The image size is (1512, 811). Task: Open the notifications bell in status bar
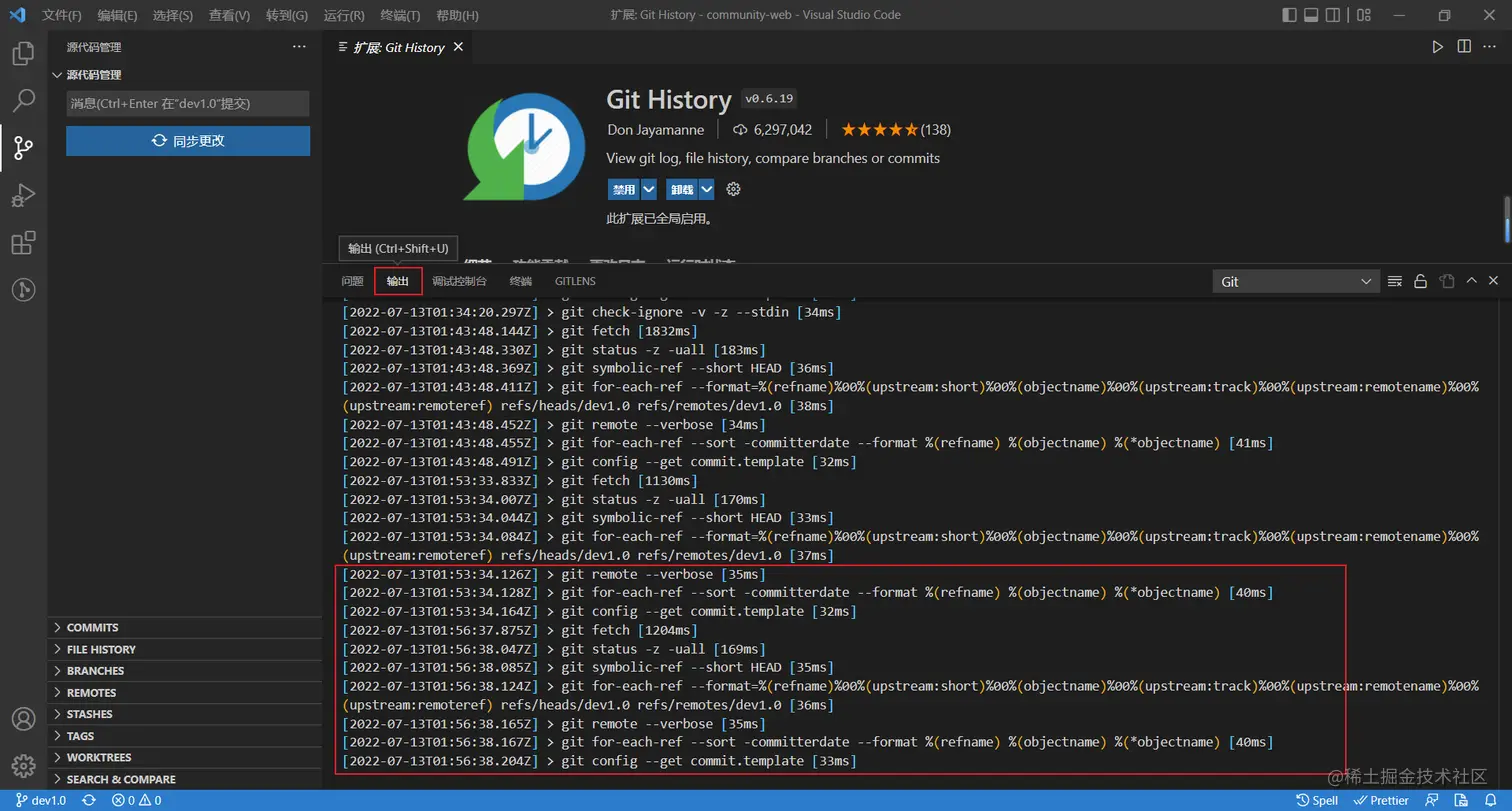coord(1492,801)
